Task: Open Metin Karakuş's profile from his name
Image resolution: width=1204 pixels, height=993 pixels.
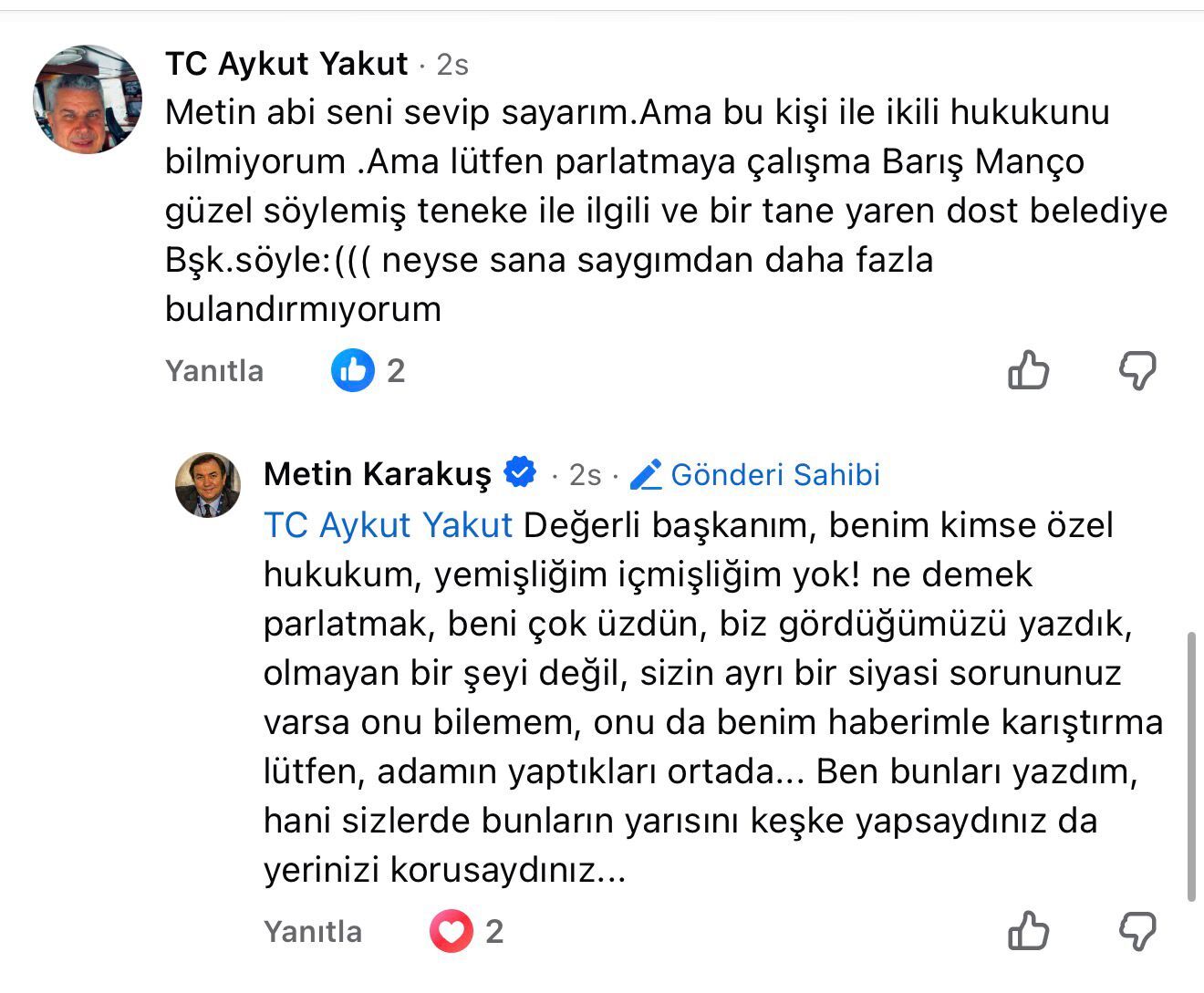Action: tap(377, 474)
